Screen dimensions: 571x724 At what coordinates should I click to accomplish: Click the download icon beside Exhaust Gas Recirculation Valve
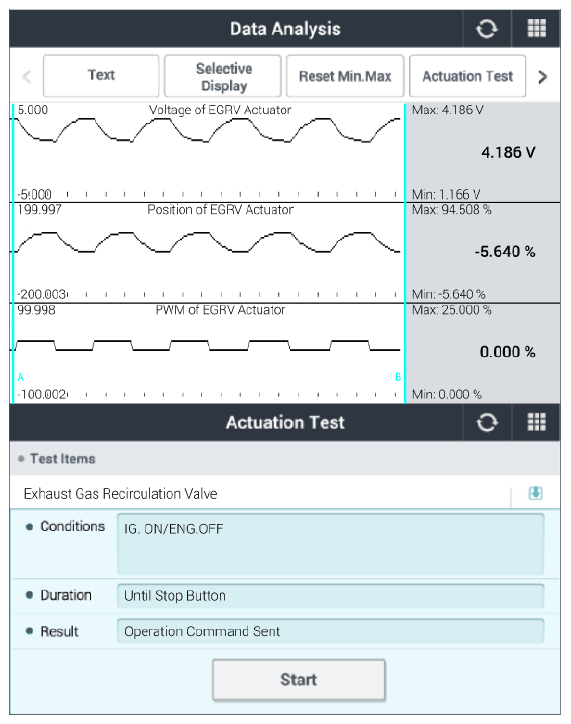point(535,493)
